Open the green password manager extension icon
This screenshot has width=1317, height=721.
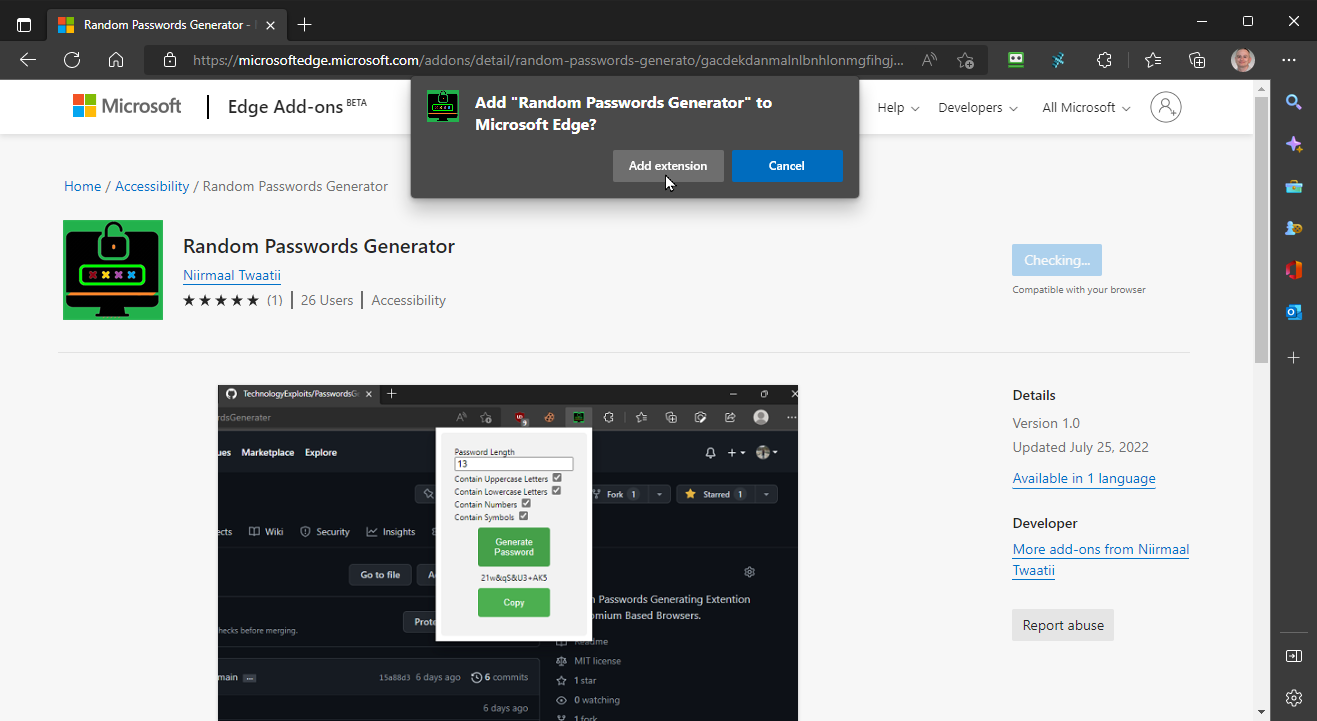[1016, 60]
